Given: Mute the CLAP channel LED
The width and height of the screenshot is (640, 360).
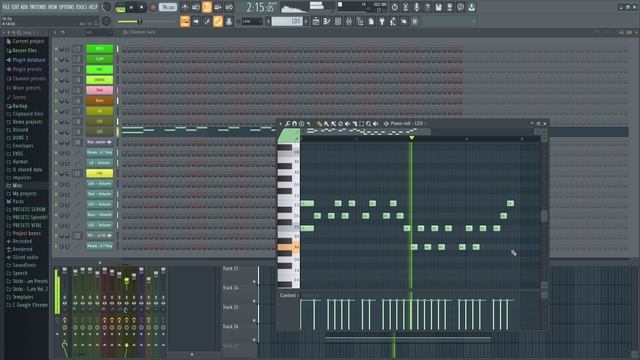Looking at the screenshot, I should point(56,59).
